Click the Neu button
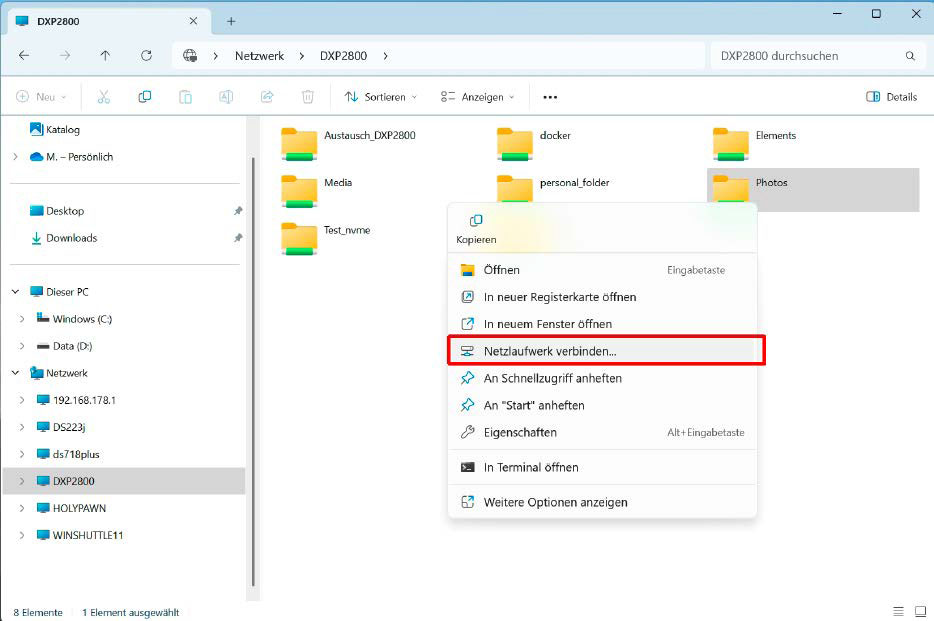Image resolution: width=934 pixels, height=621 pixels. click(x=40, y=96)
